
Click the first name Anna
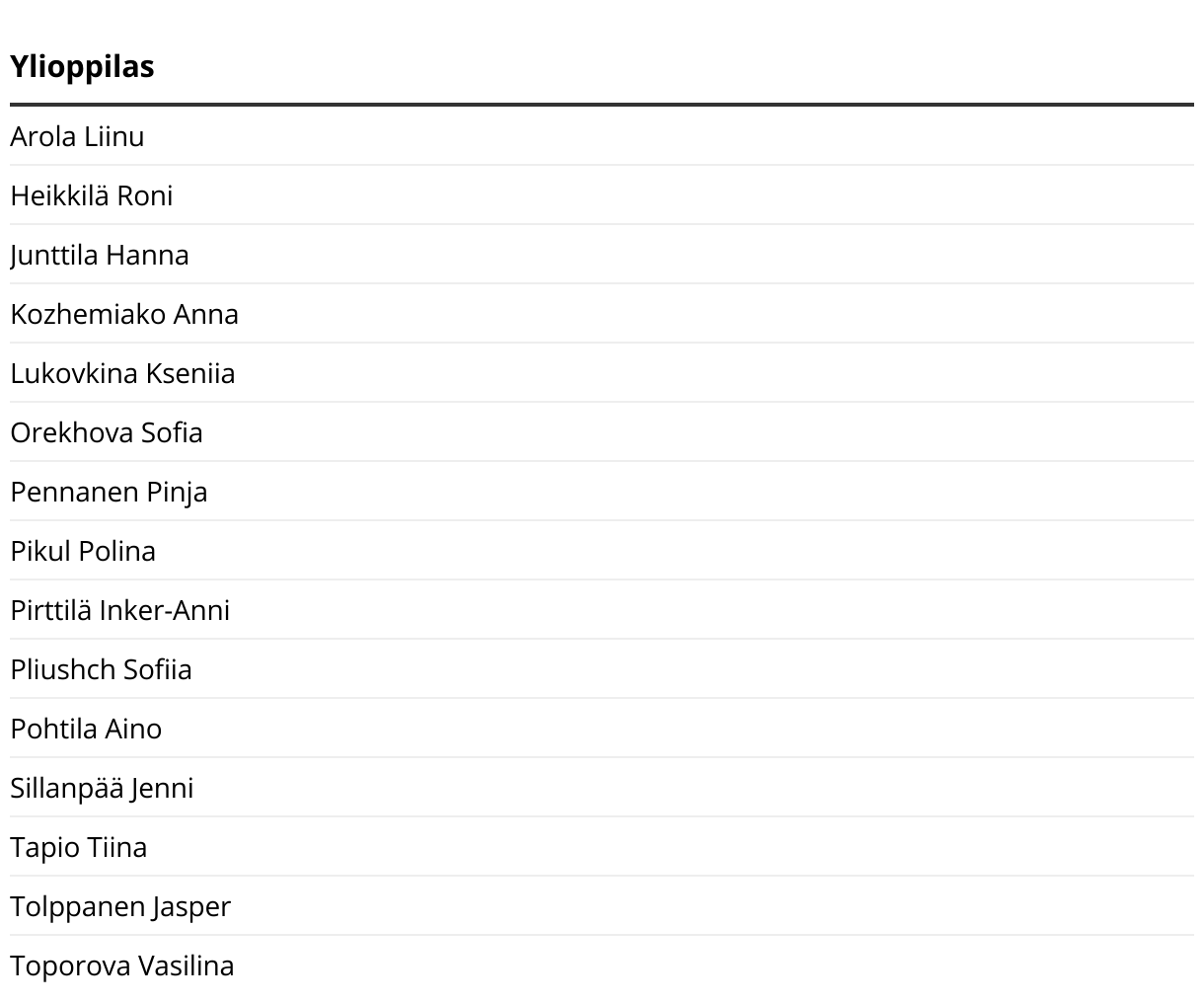(206, 314)
